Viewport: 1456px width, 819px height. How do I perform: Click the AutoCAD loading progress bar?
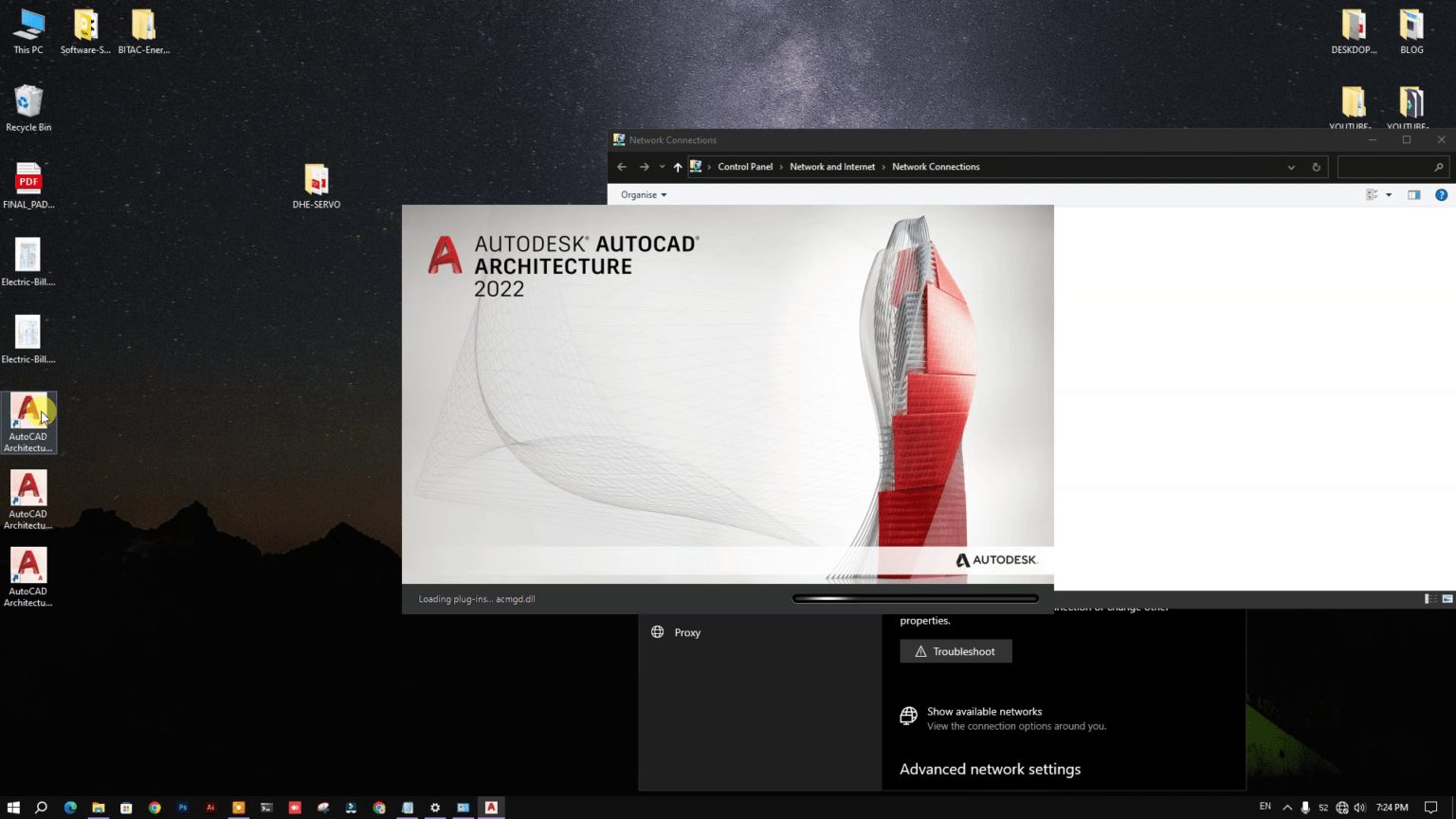coord(915,598)
